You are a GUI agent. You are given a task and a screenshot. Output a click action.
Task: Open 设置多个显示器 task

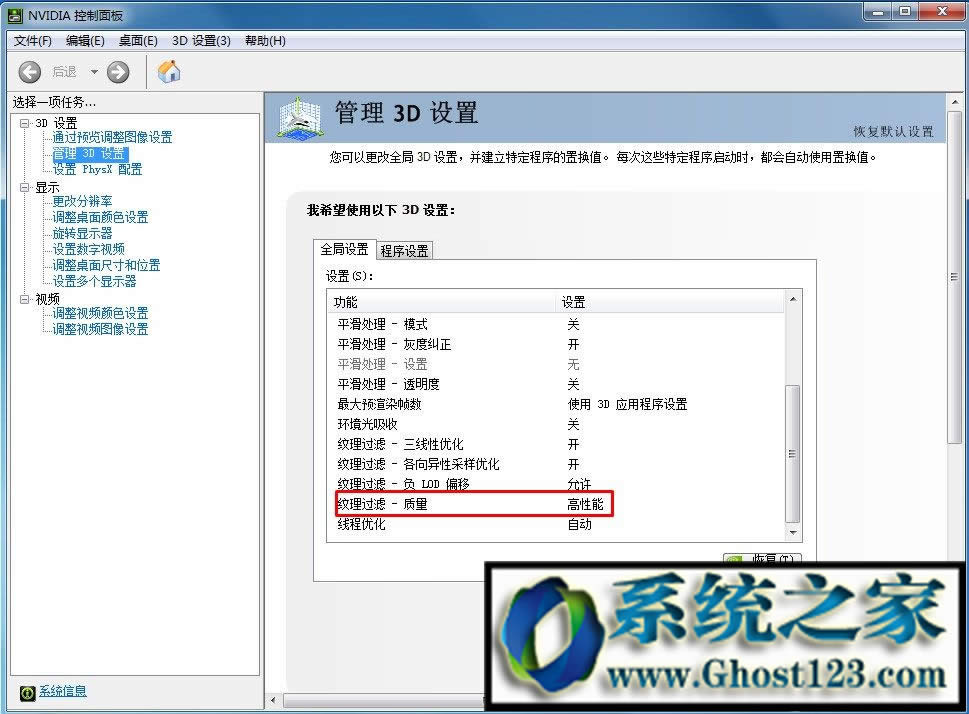[x=94, y=281]
